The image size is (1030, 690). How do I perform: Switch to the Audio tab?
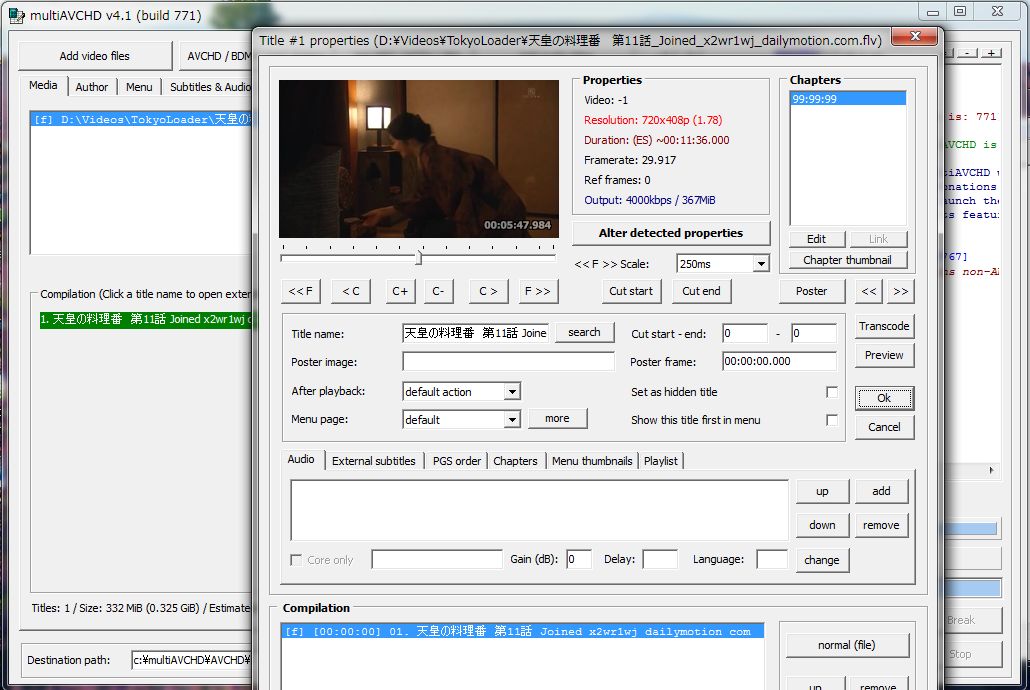tap(301, 459)
